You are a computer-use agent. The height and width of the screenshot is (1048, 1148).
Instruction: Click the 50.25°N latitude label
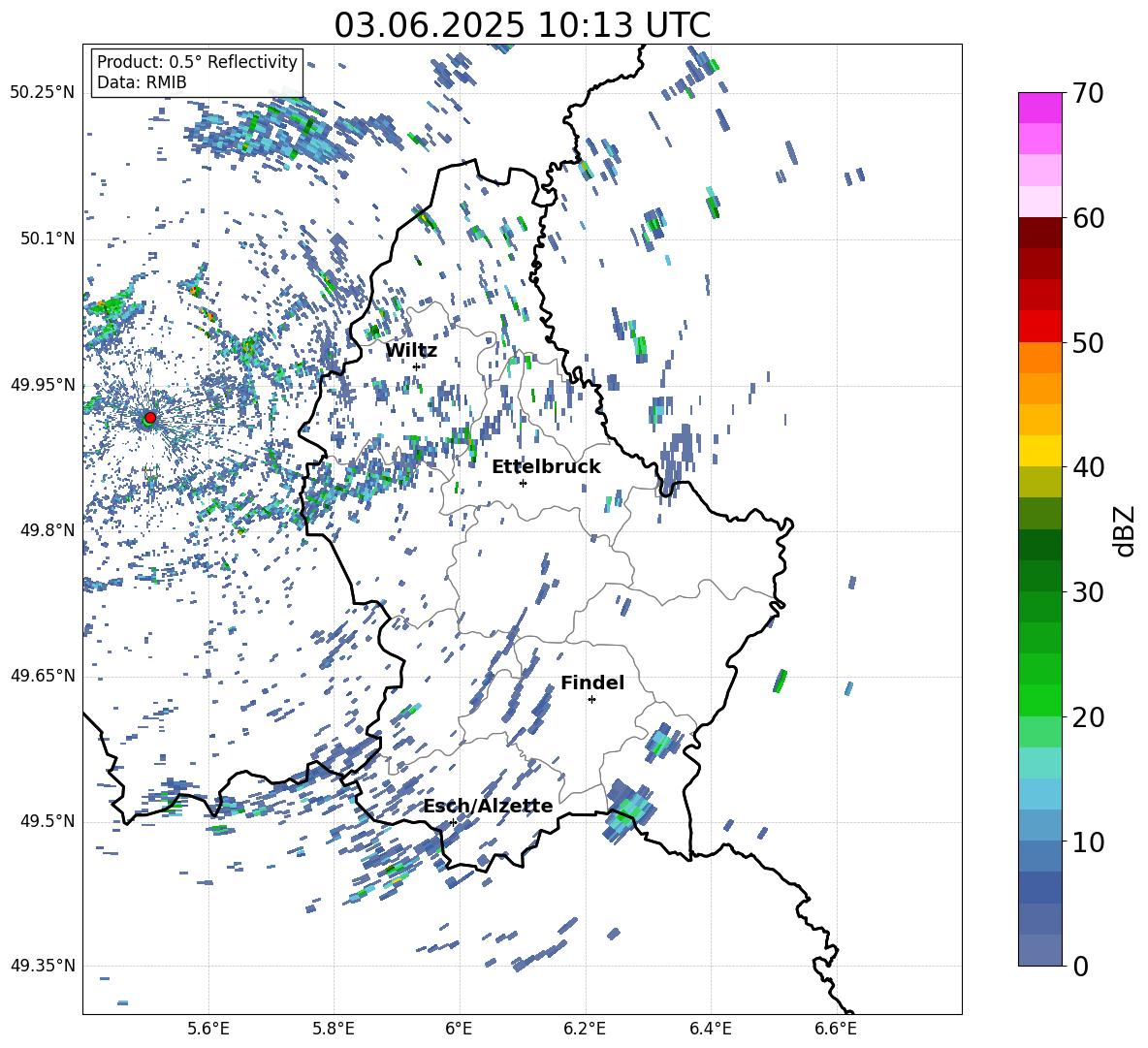click(43, 93)
